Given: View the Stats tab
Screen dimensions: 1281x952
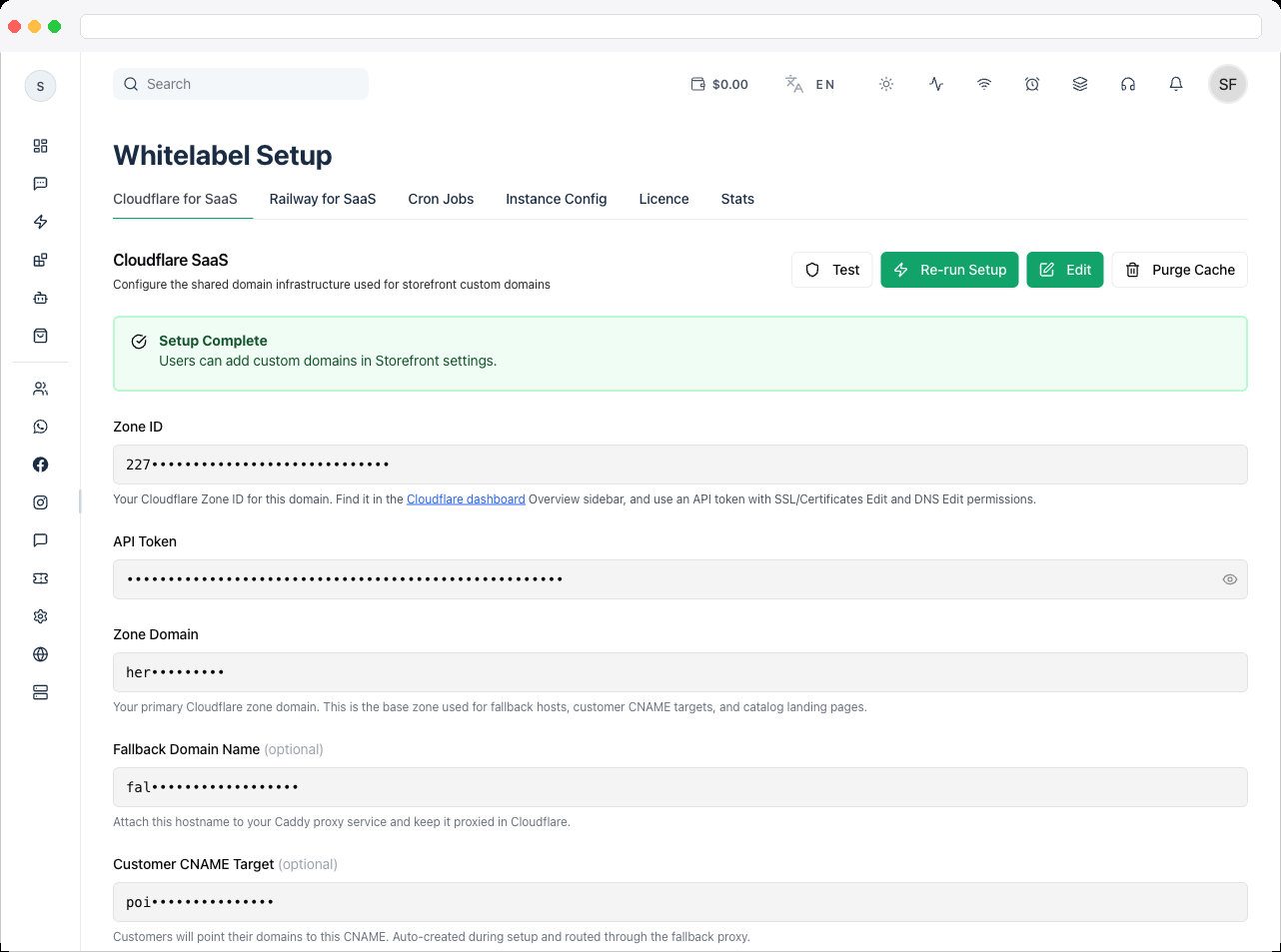Looking at the screenshot, I should [x=737, y=199].
